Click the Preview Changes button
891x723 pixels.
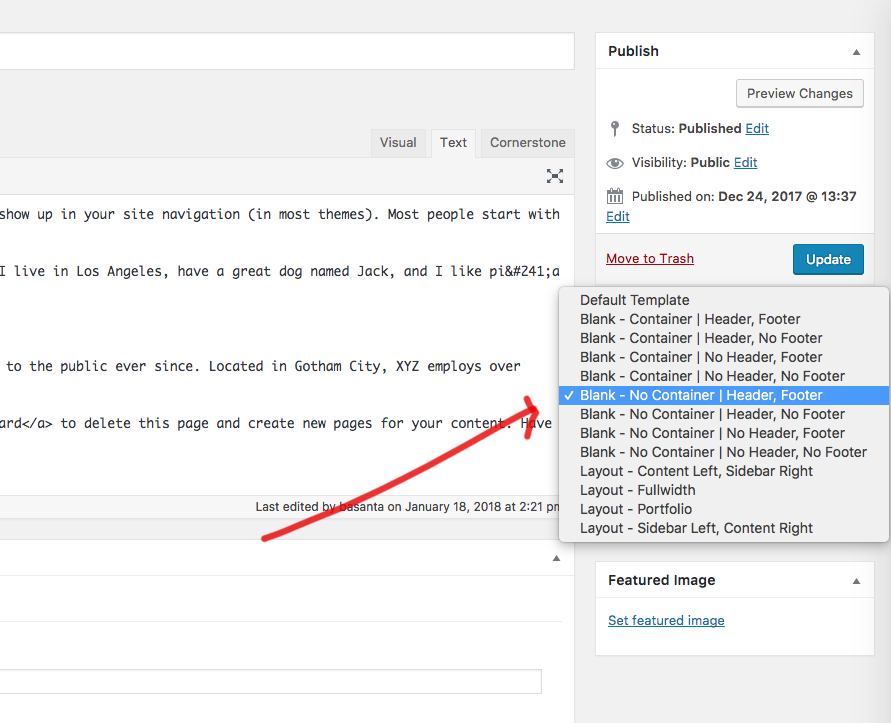click(x=799, y=94)
